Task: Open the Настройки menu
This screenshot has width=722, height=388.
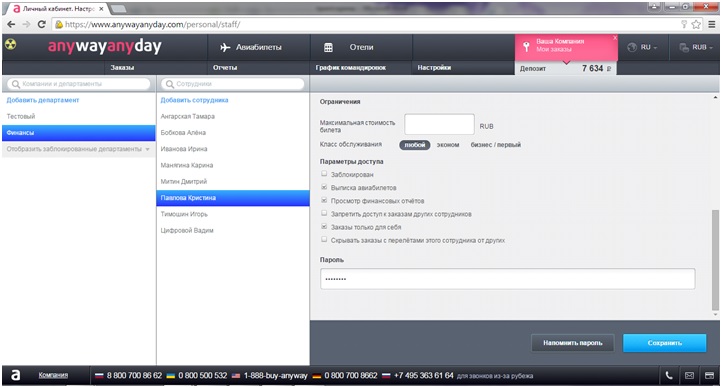Action: [x=434, y=68]
